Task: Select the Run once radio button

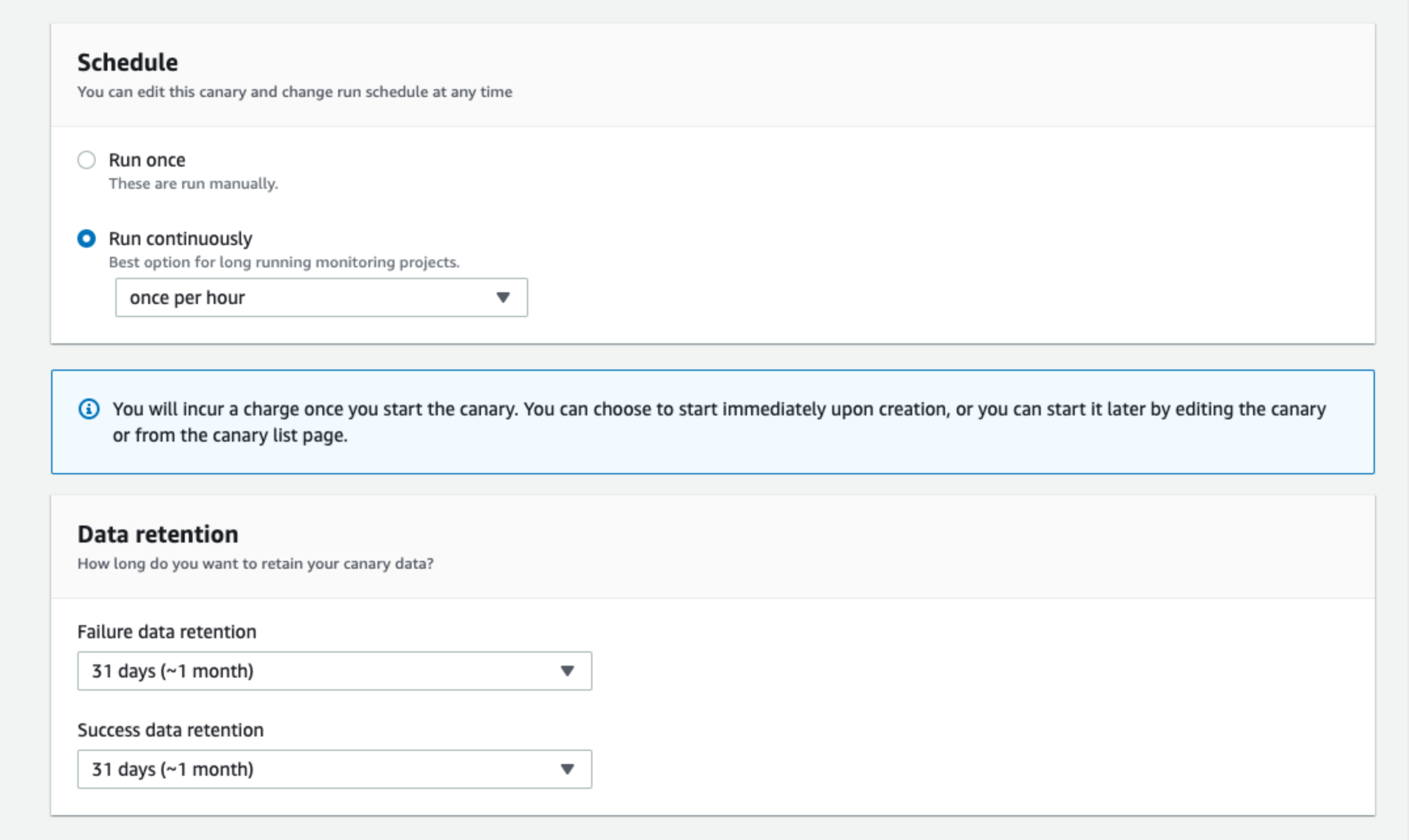Action: (87, 160)
